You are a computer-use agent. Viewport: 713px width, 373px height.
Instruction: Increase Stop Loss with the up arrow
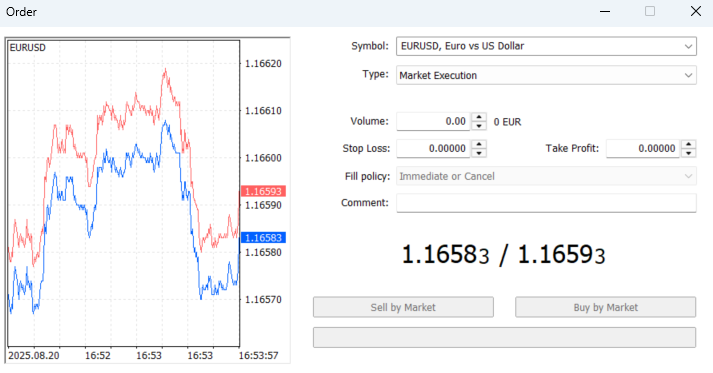point(479,144)
